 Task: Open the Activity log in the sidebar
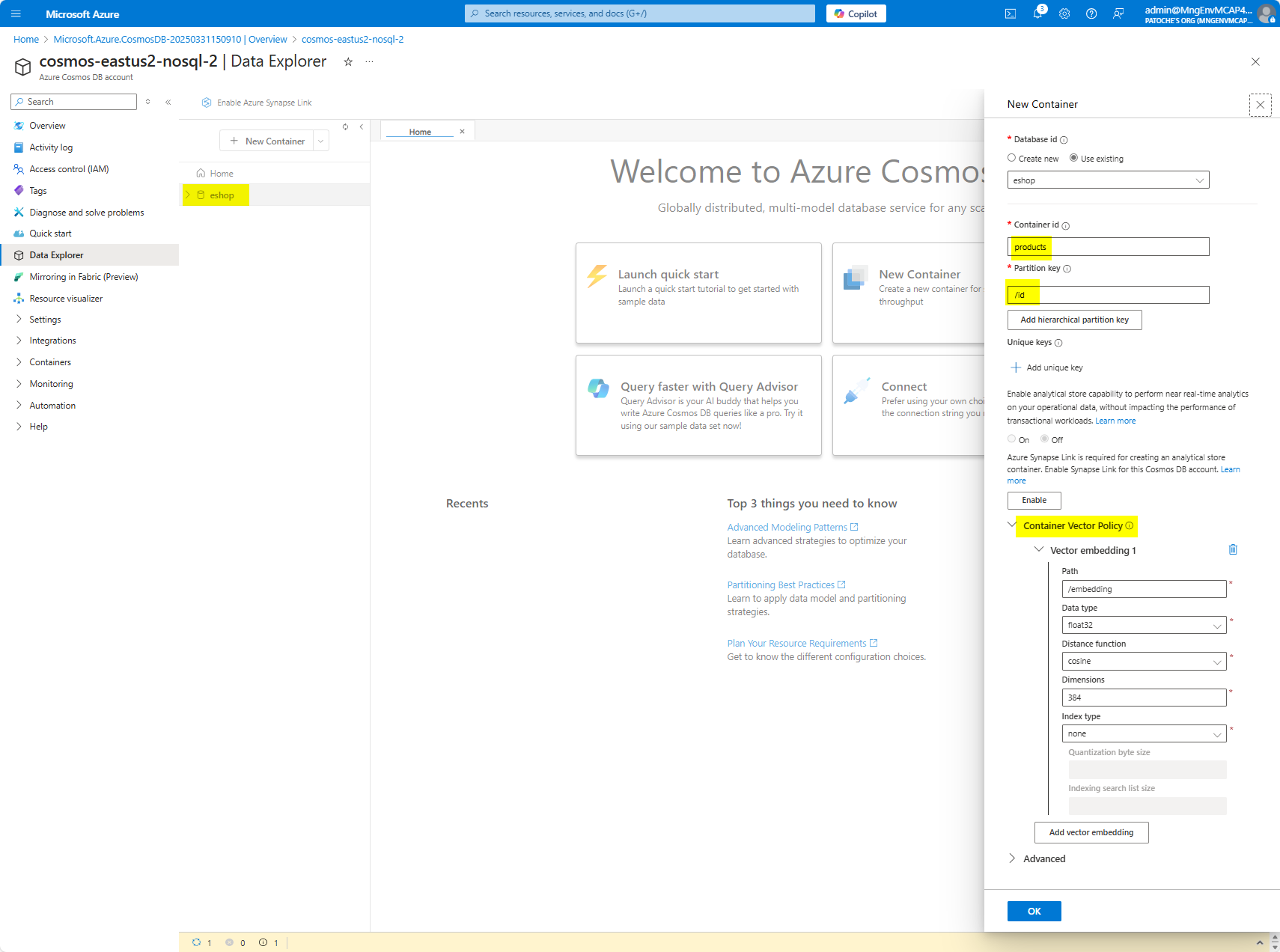coord(51,147)
